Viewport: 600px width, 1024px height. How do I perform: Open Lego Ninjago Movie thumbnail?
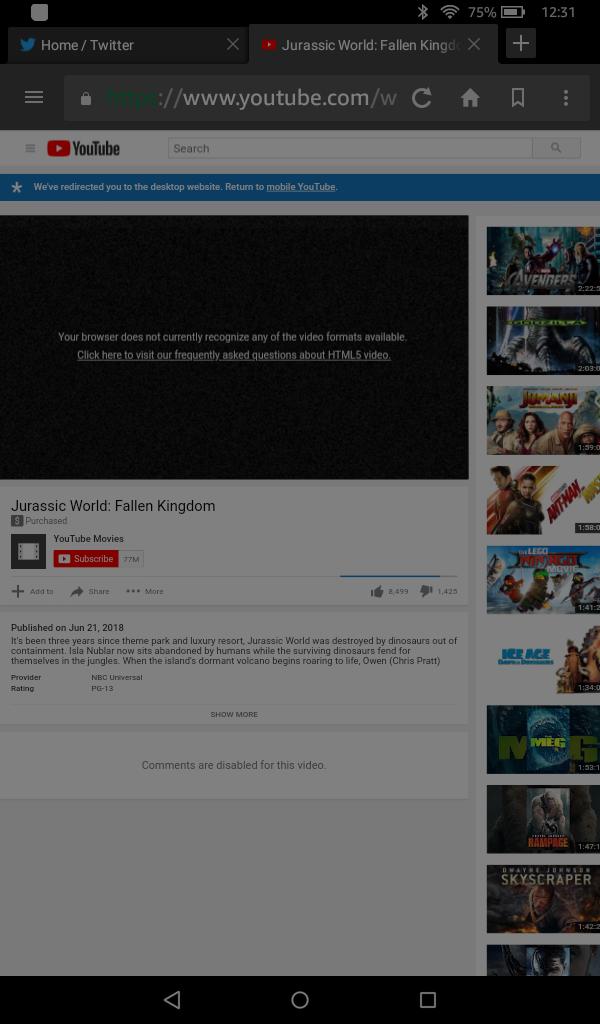[x=543, y=580]
